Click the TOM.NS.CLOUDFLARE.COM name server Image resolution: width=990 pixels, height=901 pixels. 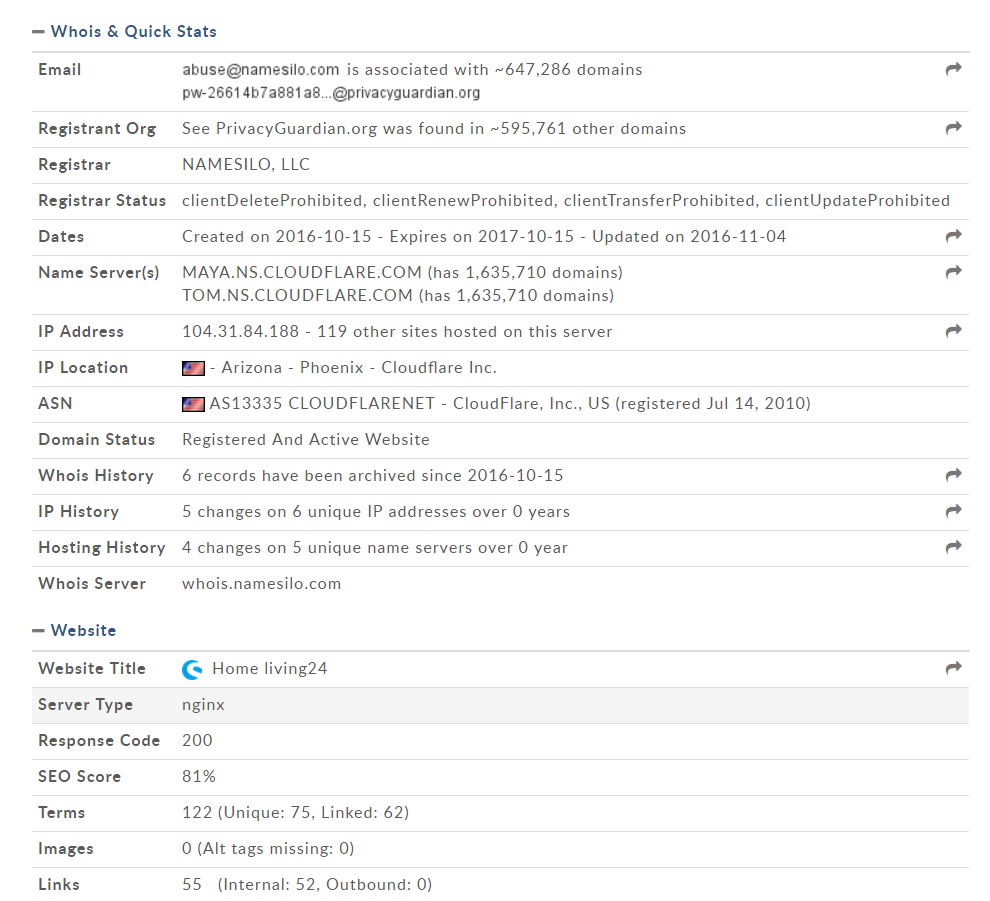[297, 295]
